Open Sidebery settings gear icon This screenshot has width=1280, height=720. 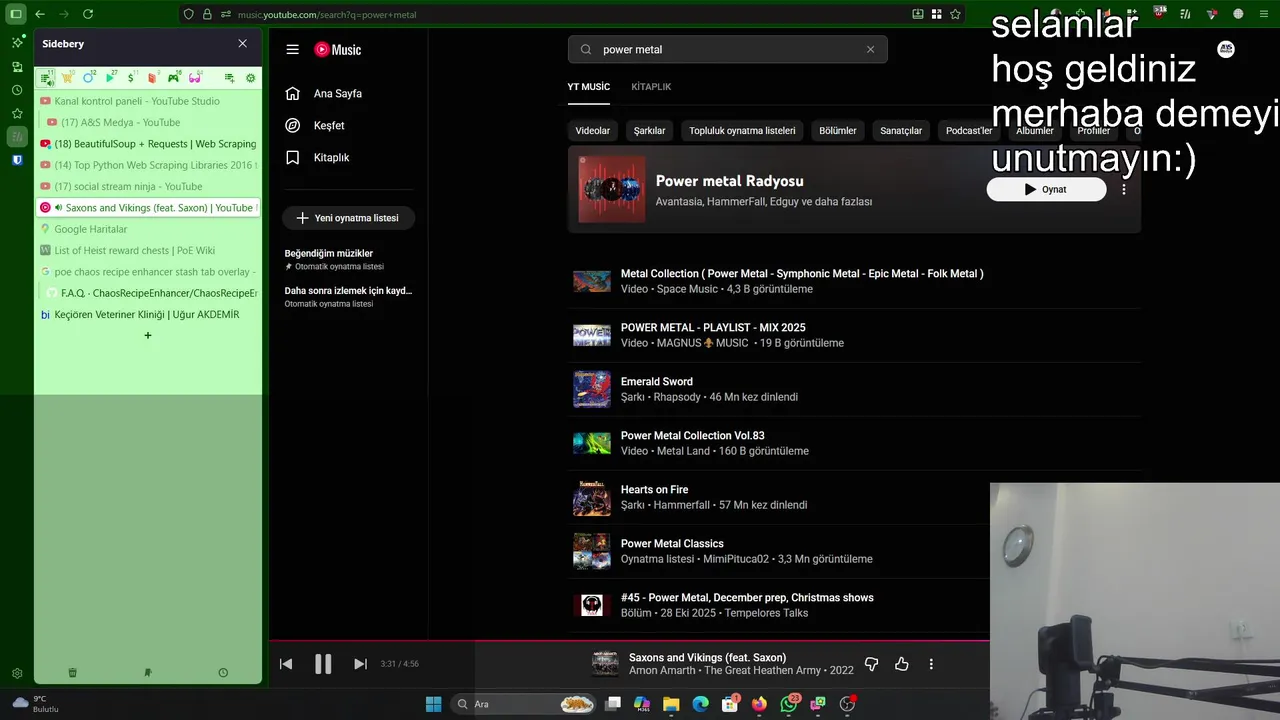[x=250, y=78]
